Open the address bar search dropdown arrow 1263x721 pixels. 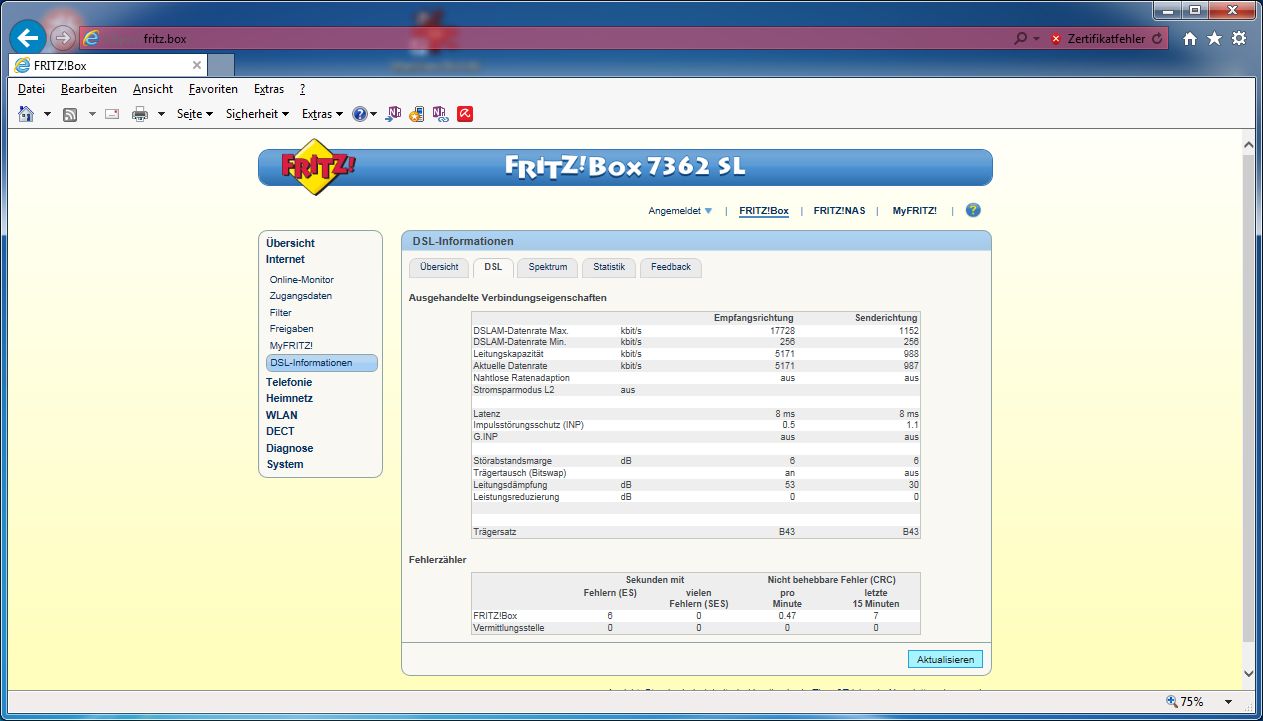(x=1036, y=39)
